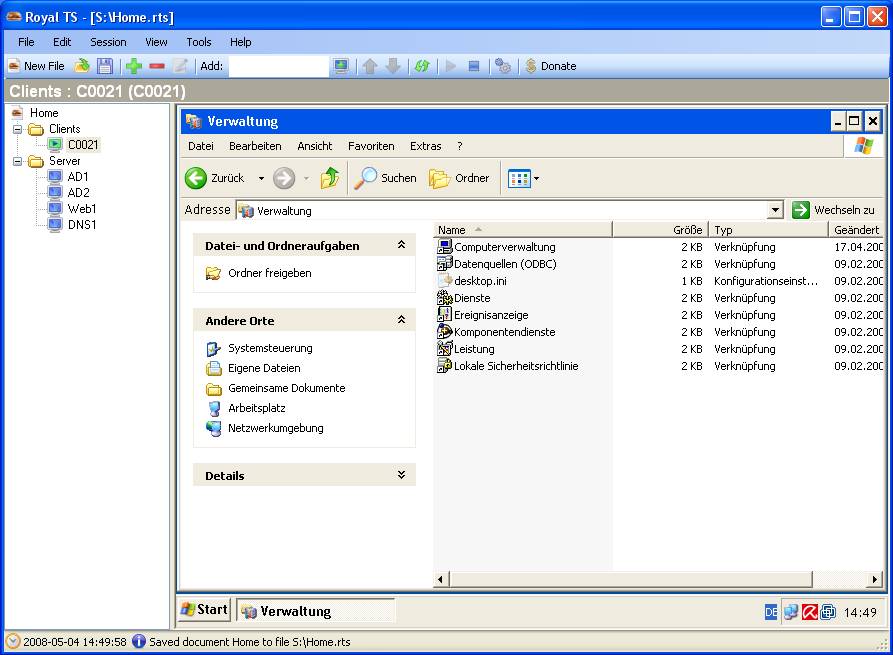Screen dimensions: 893x655
Task: Select the Ereignisanzeige shortcut icon
Action: coord(444,315)
